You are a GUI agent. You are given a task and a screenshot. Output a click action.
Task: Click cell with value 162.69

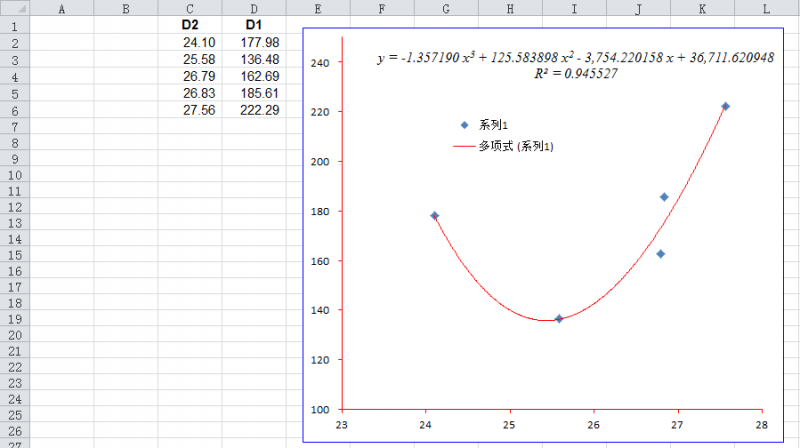pyautogui.click(x=254, y=76)
